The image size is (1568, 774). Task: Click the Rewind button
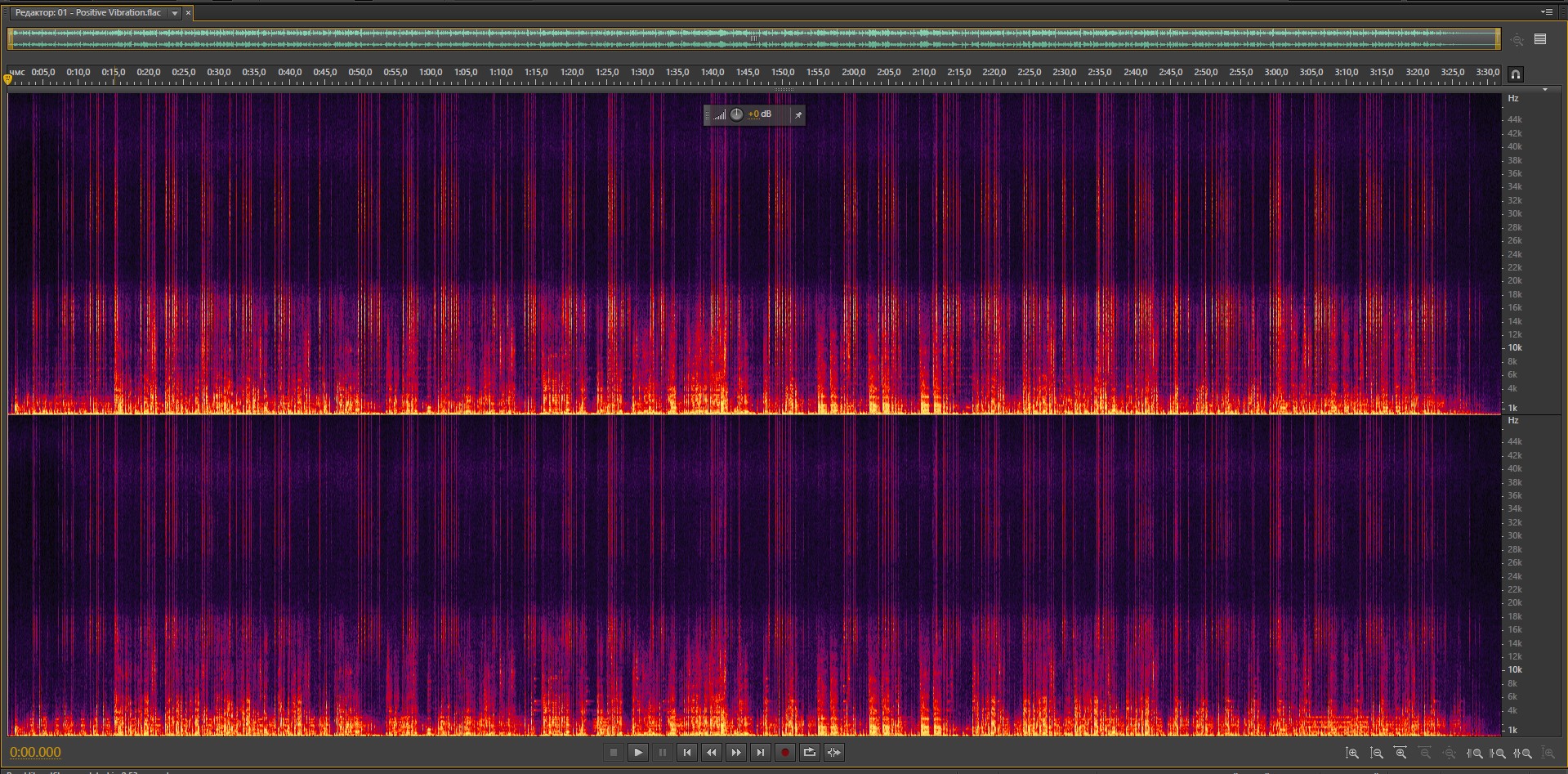pyautogui.click(x=712, y=753)
